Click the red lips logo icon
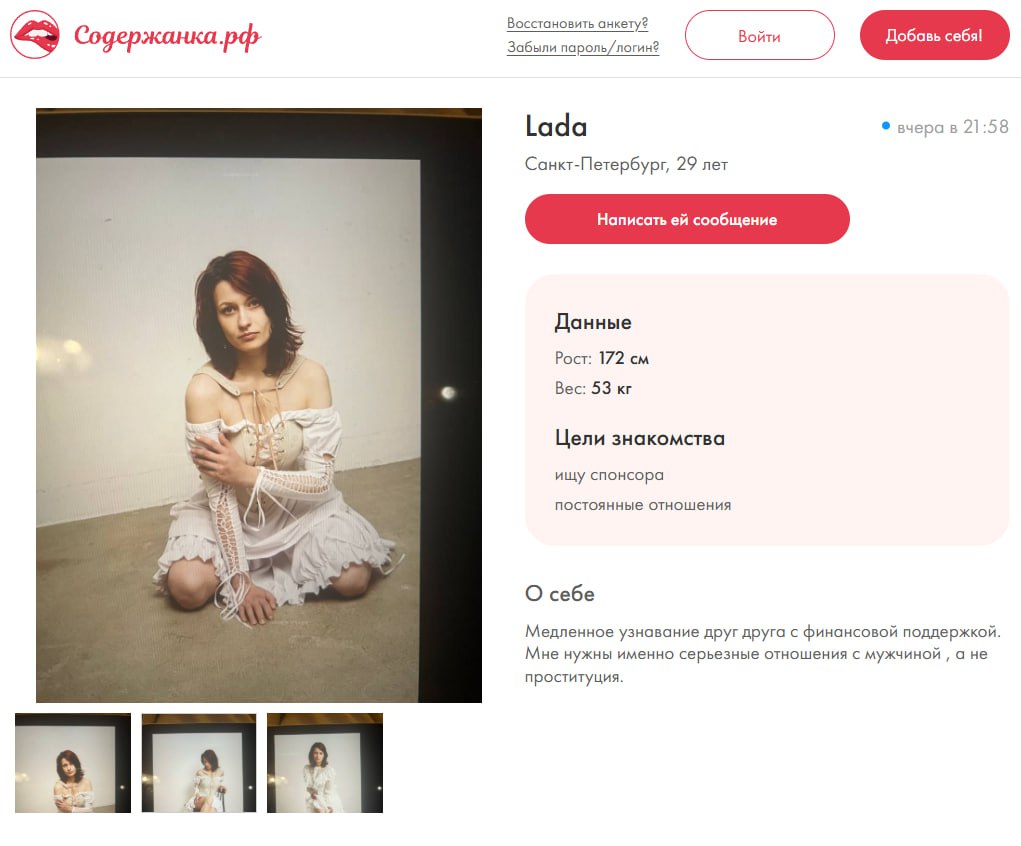The height and width of the screenshot is (846, 1021). (x=35, y=35)
